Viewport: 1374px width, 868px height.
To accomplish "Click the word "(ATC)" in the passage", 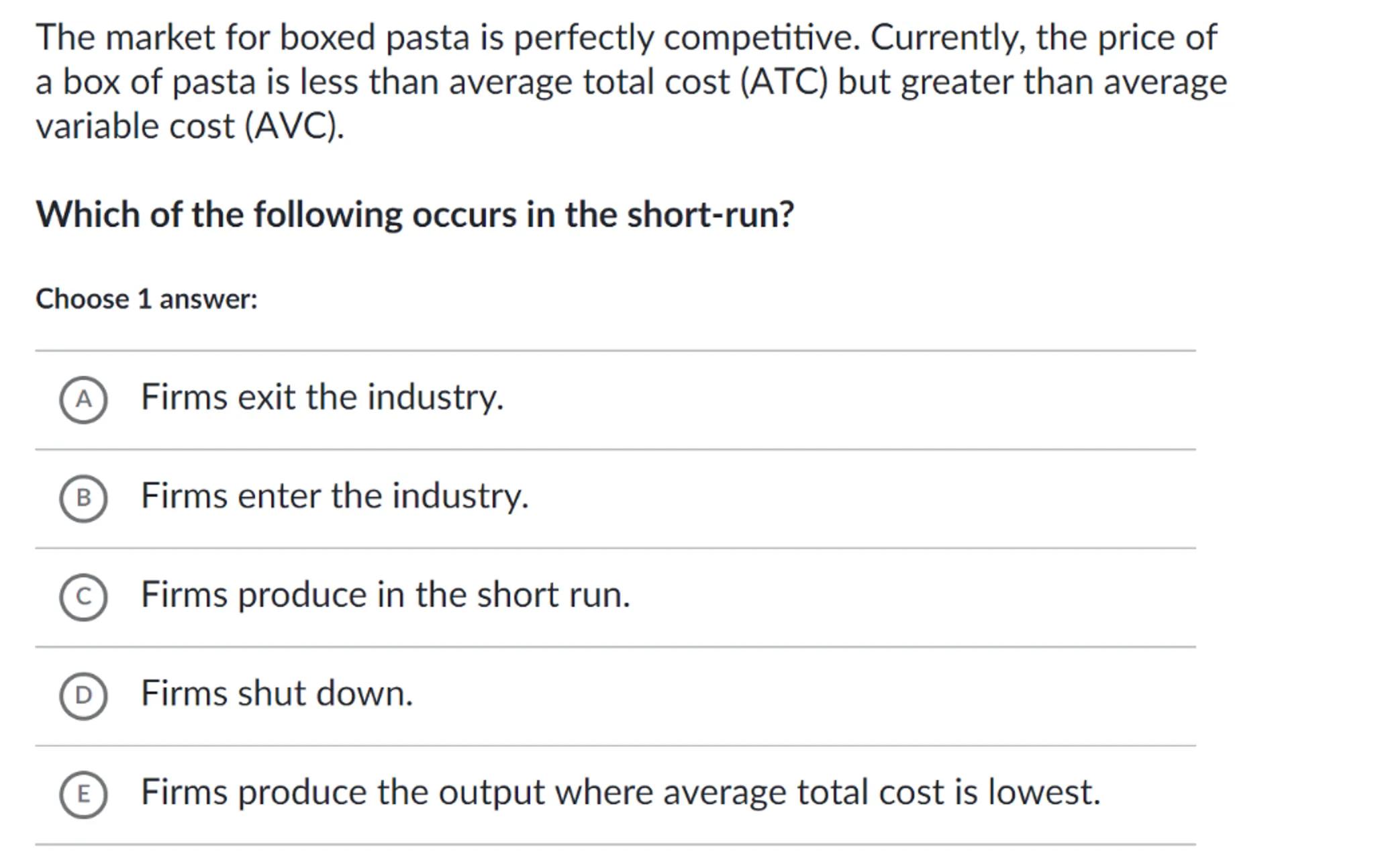I will (784, 82).
